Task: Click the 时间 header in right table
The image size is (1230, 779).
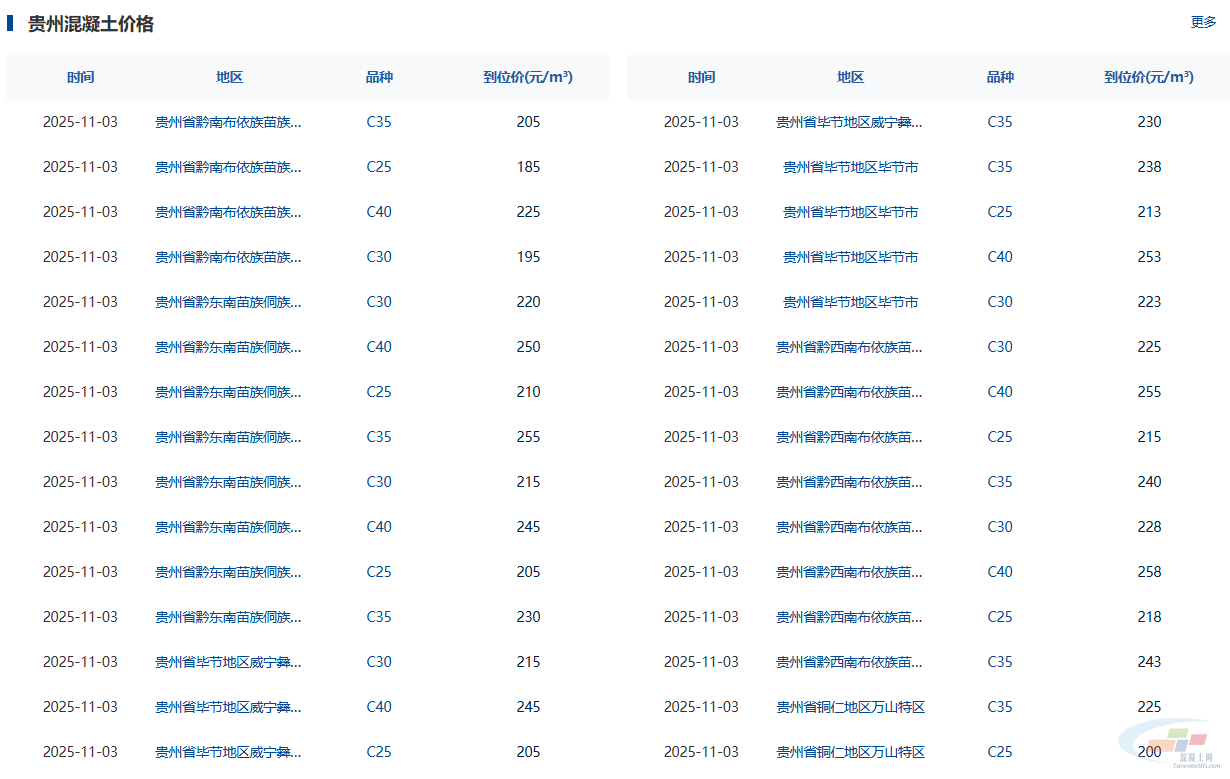Action: 701,77
